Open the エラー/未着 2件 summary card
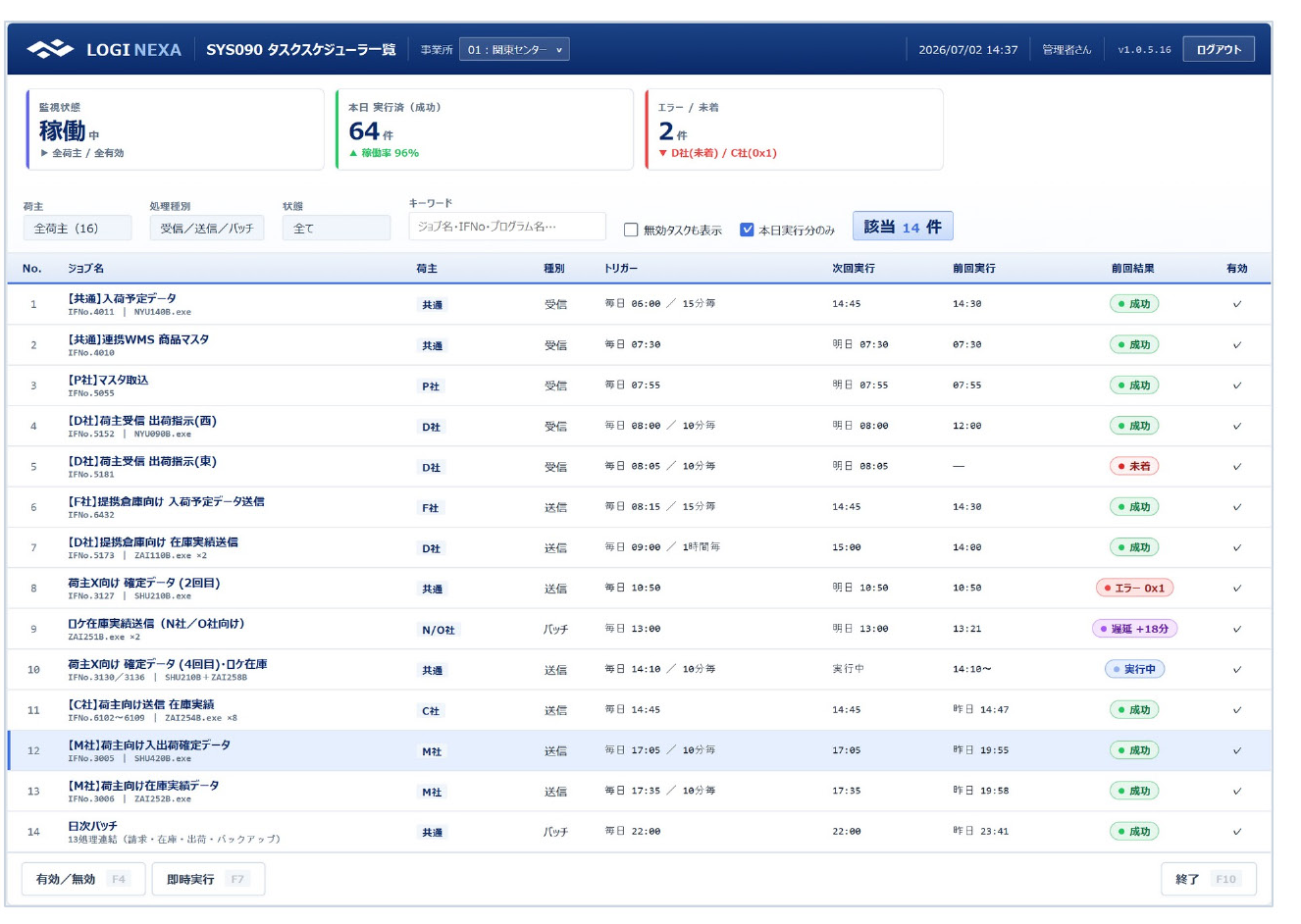The width and height of the screenshot is (1301, 924). [x=794, y=129]
